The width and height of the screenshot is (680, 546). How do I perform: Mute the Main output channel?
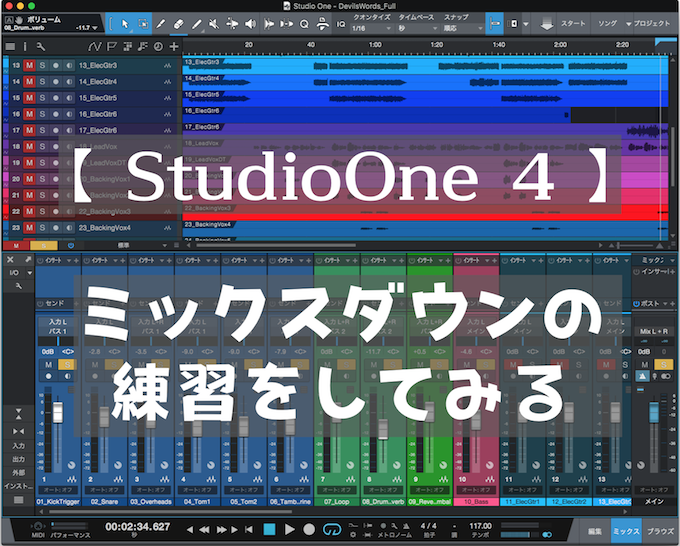(x=644, y=365)
